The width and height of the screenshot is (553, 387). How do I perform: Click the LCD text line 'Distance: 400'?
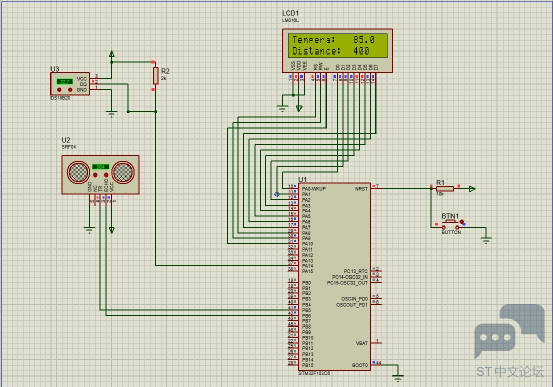331,51
